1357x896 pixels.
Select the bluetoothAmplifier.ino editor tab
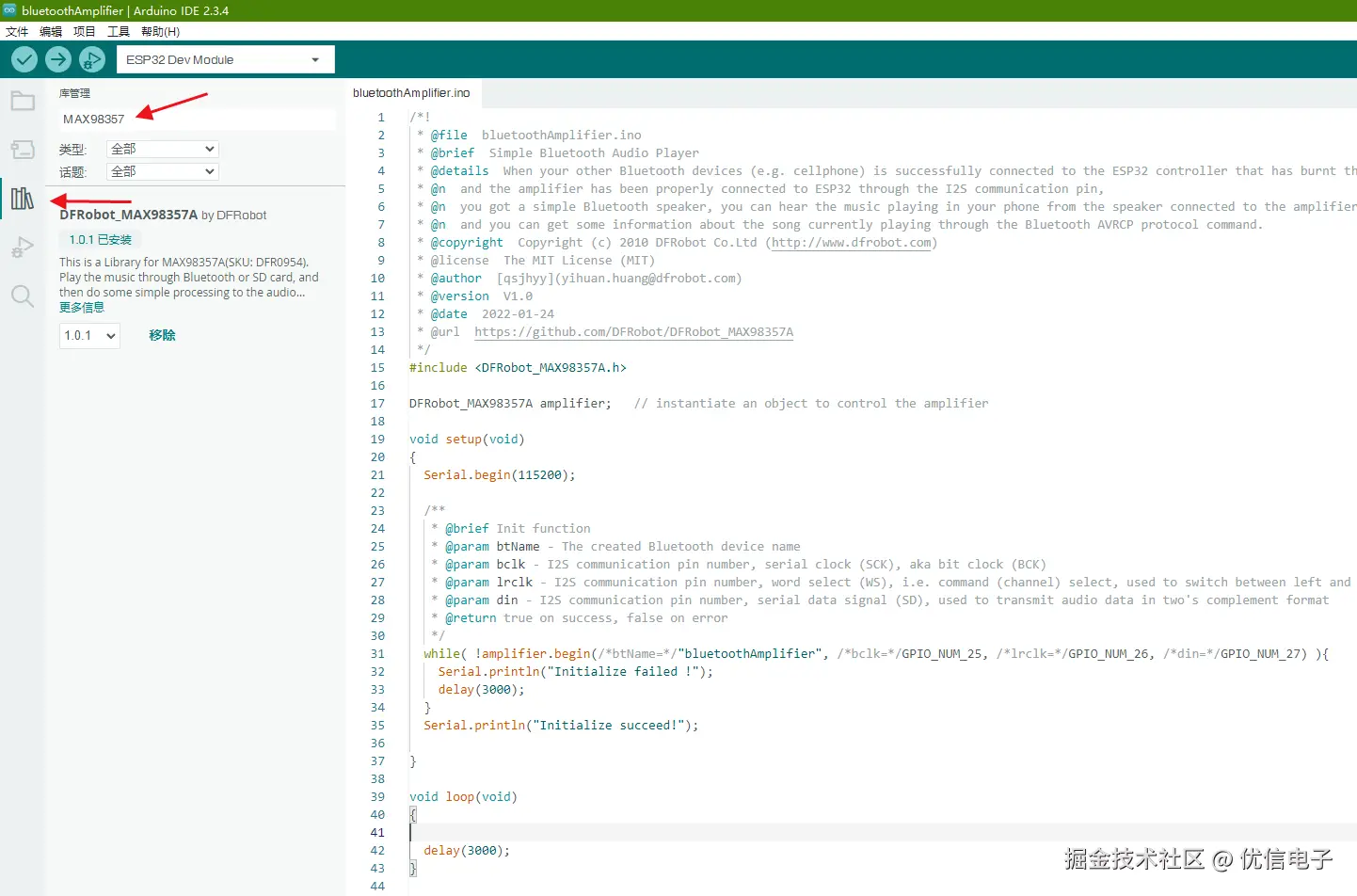411,93
